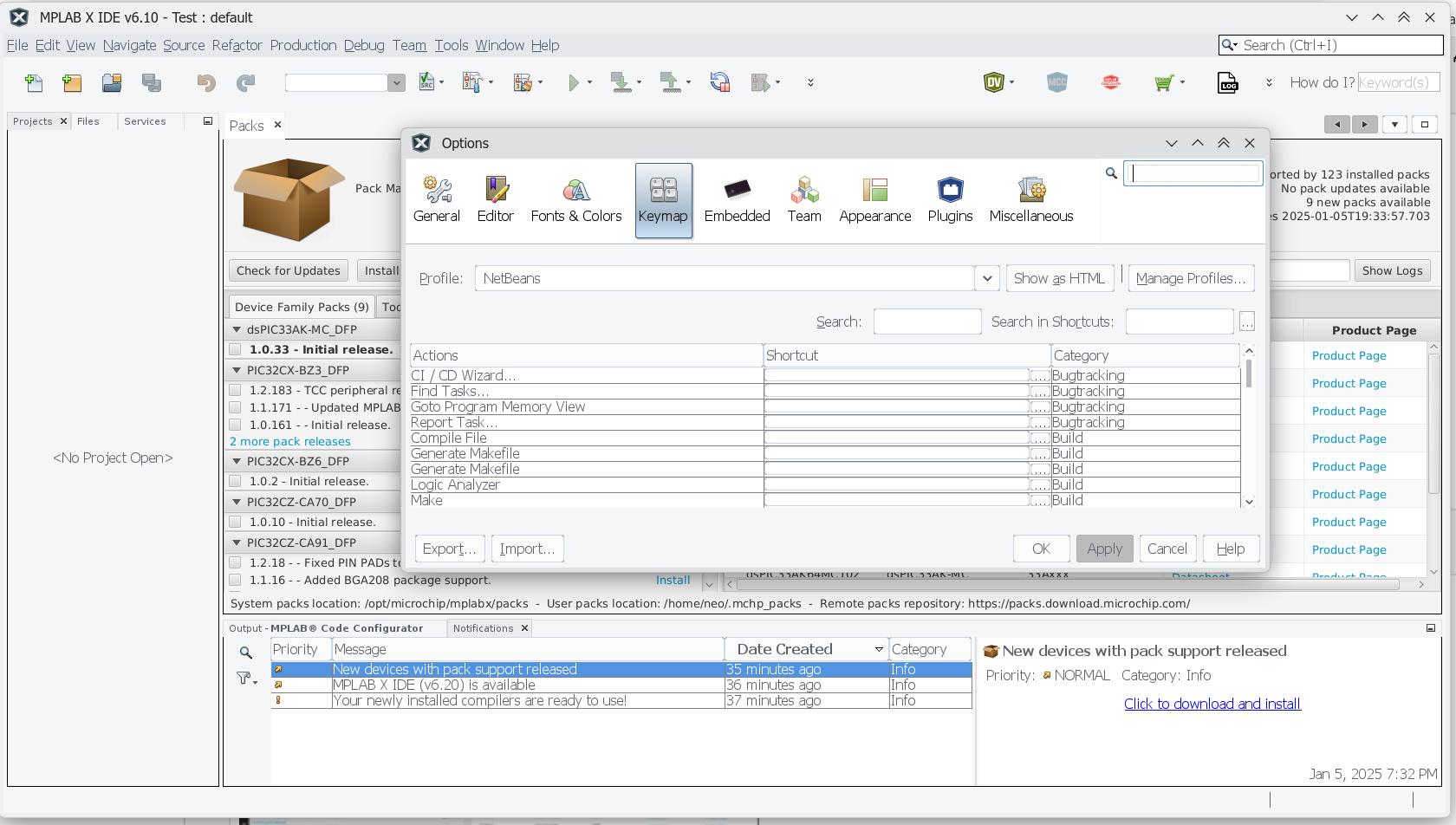The image size is (1456, 825).
Task: Collapse the PIC32CZ-CA70_DFP pack group
Action: [236, 502]
